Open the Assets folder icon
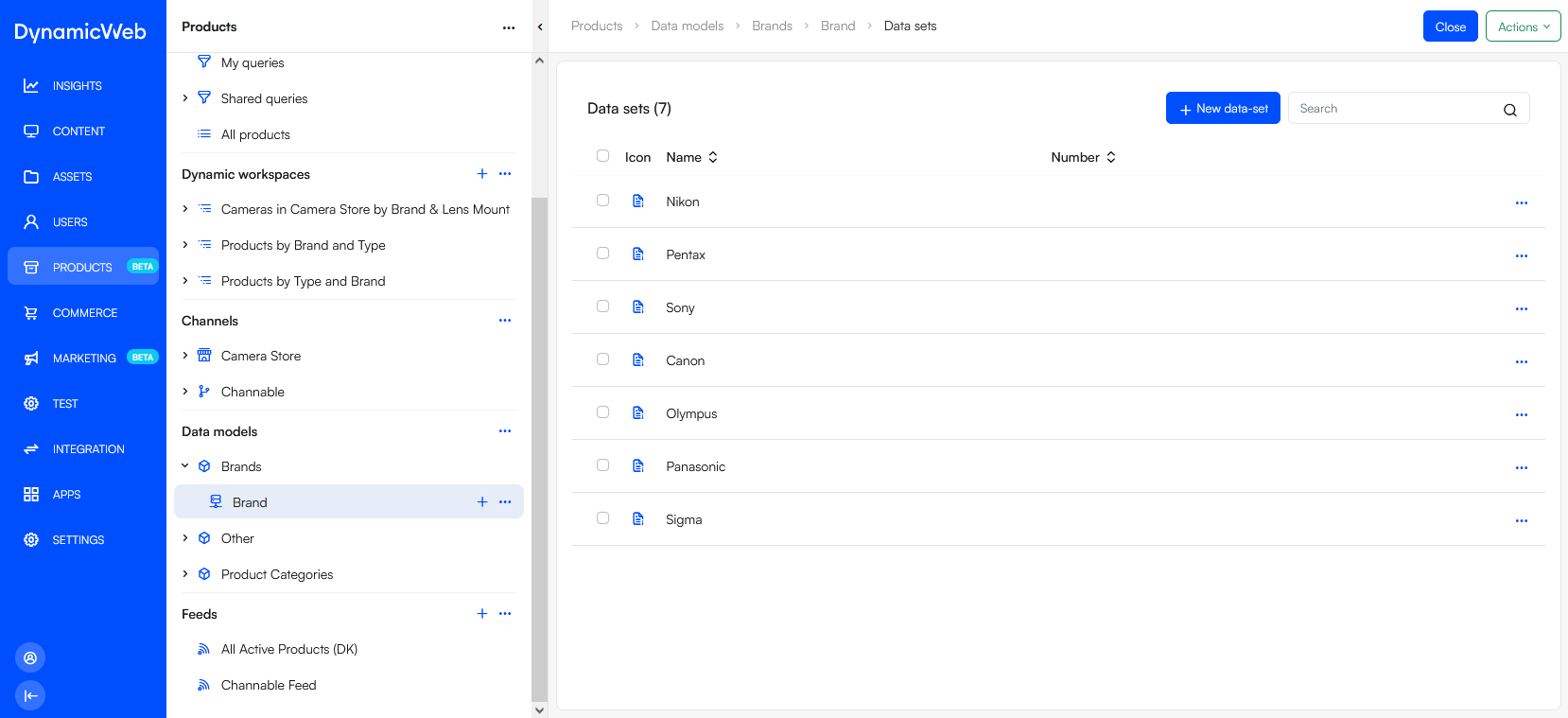Image resolution: width=1568 pixels, height=718 pixels. click(31, 177)
